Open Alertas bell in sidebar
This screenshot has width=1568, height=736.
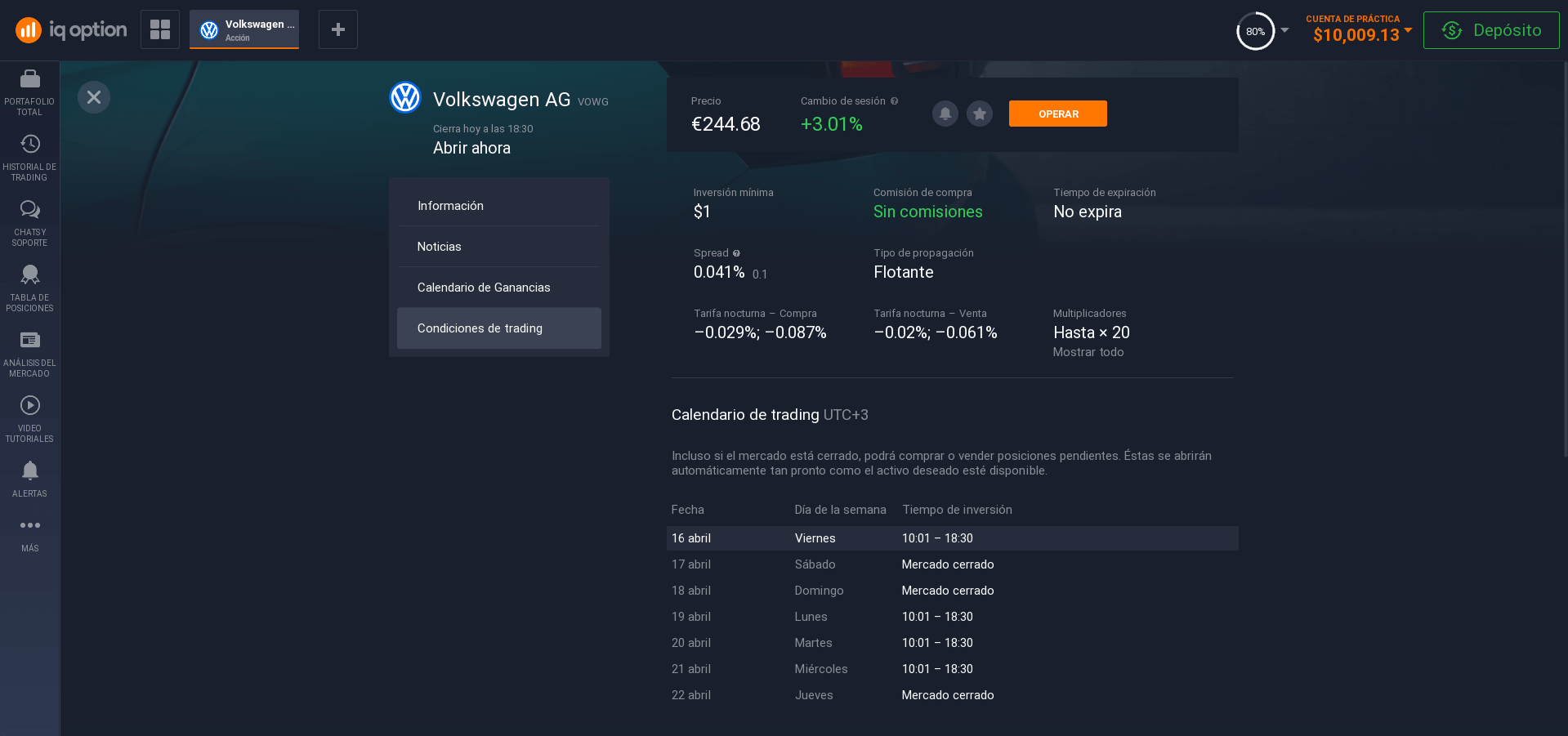tap(29, 480)
